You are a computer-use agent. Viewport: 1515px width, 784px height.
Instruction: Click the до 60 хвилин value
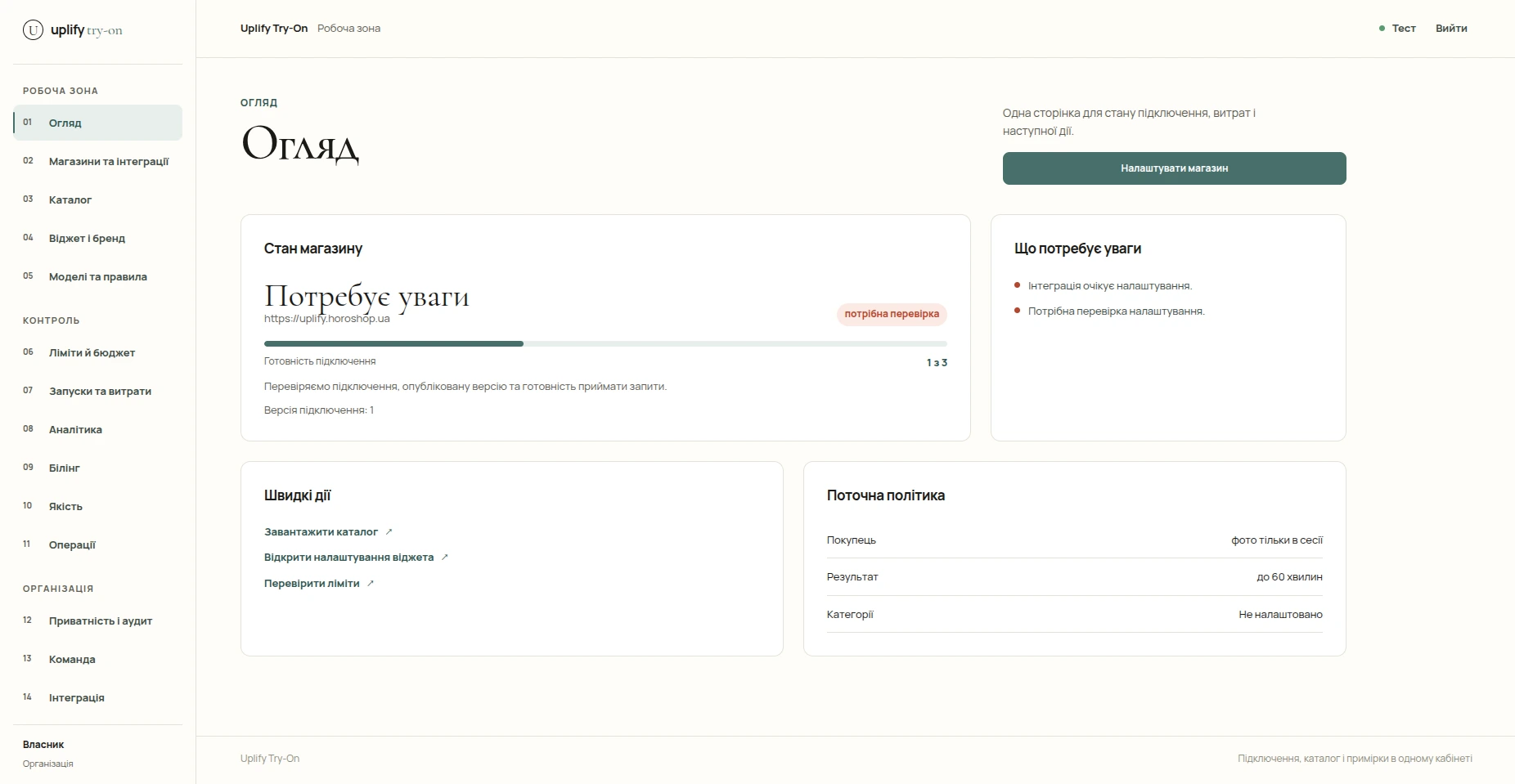tap(1289, 577)
